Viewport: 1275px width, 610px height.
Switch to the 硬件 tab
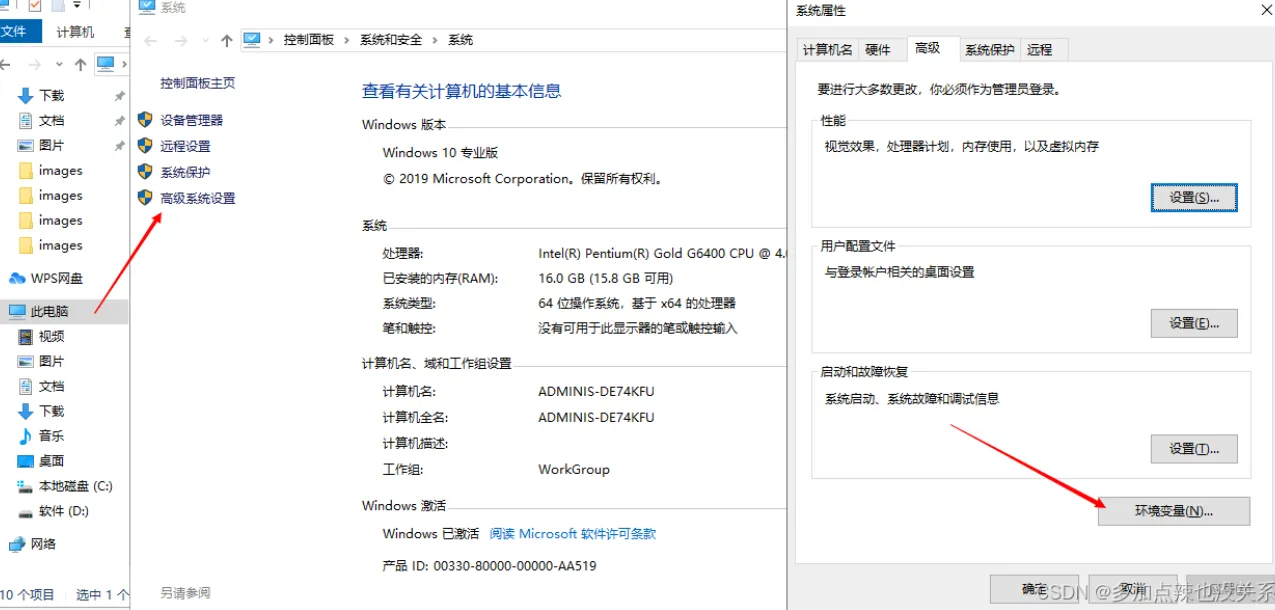tap(877, 50)
